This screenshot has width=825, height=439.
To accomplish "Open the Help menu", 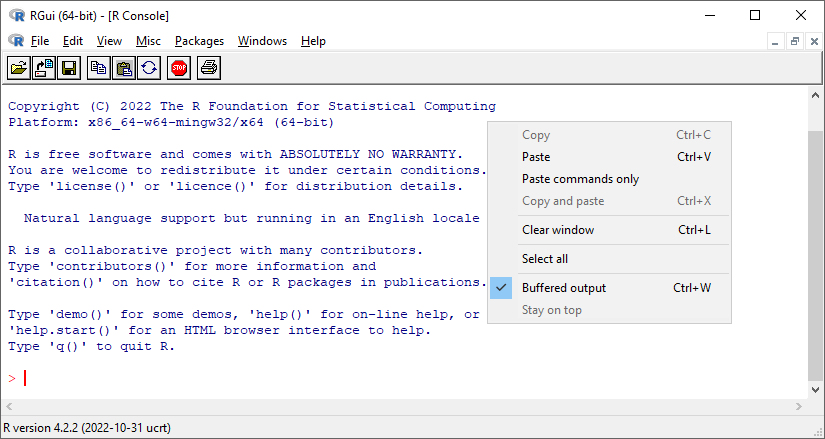I will click(x=313, y=41).
